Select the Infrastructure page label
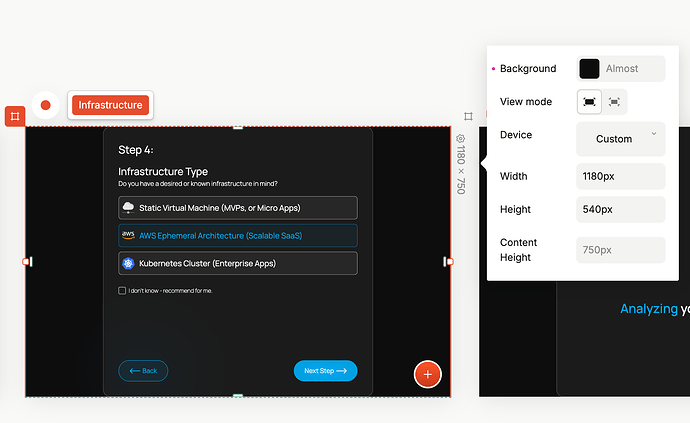This screenshot has height=423, width=690. click(110, 105)
